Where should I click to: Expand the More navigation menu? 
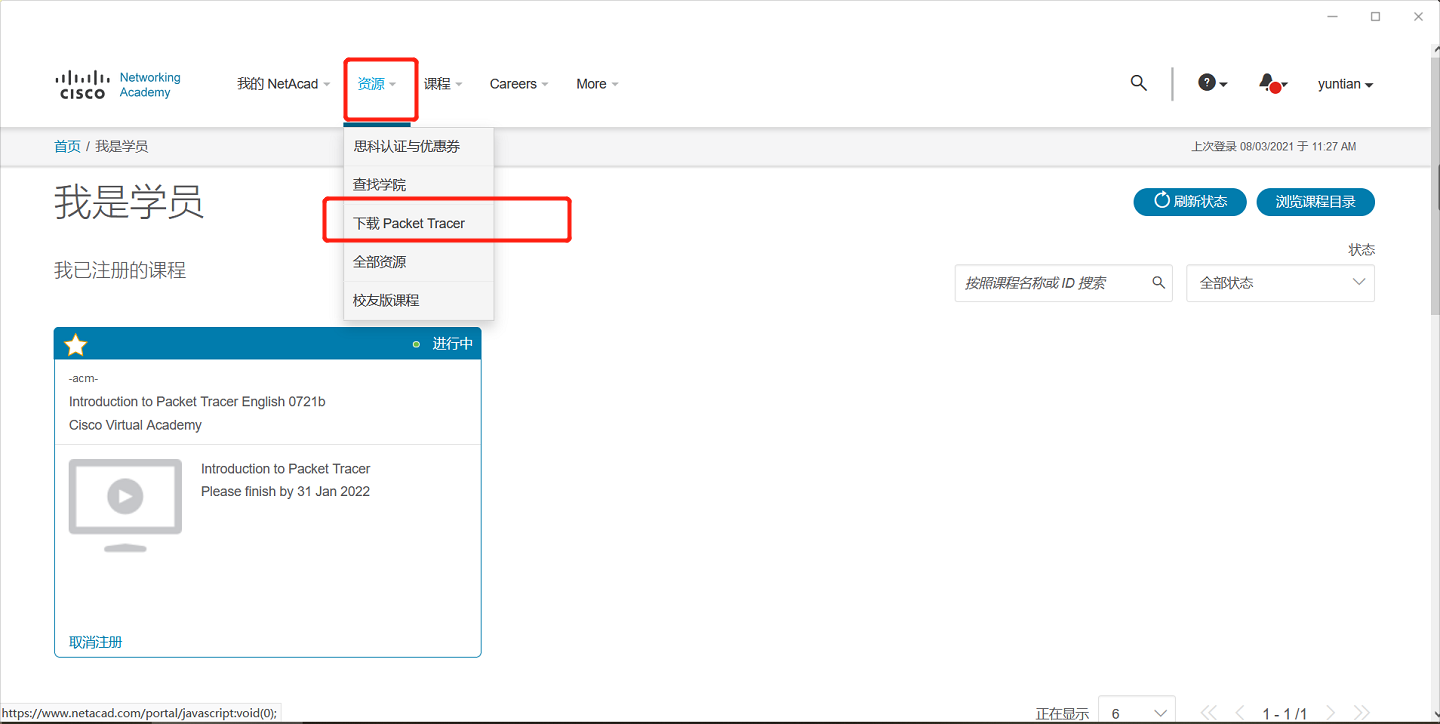click(x=597, y=84)
